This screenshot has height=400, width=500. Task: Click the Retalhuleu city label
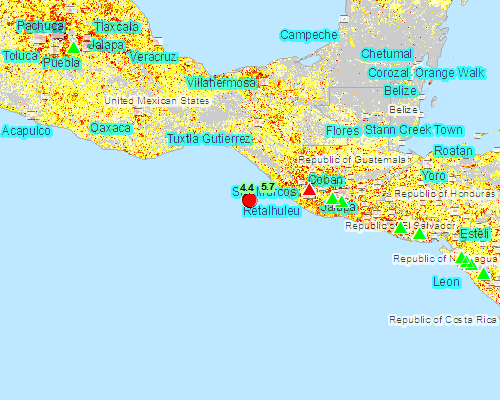point(272,211)
